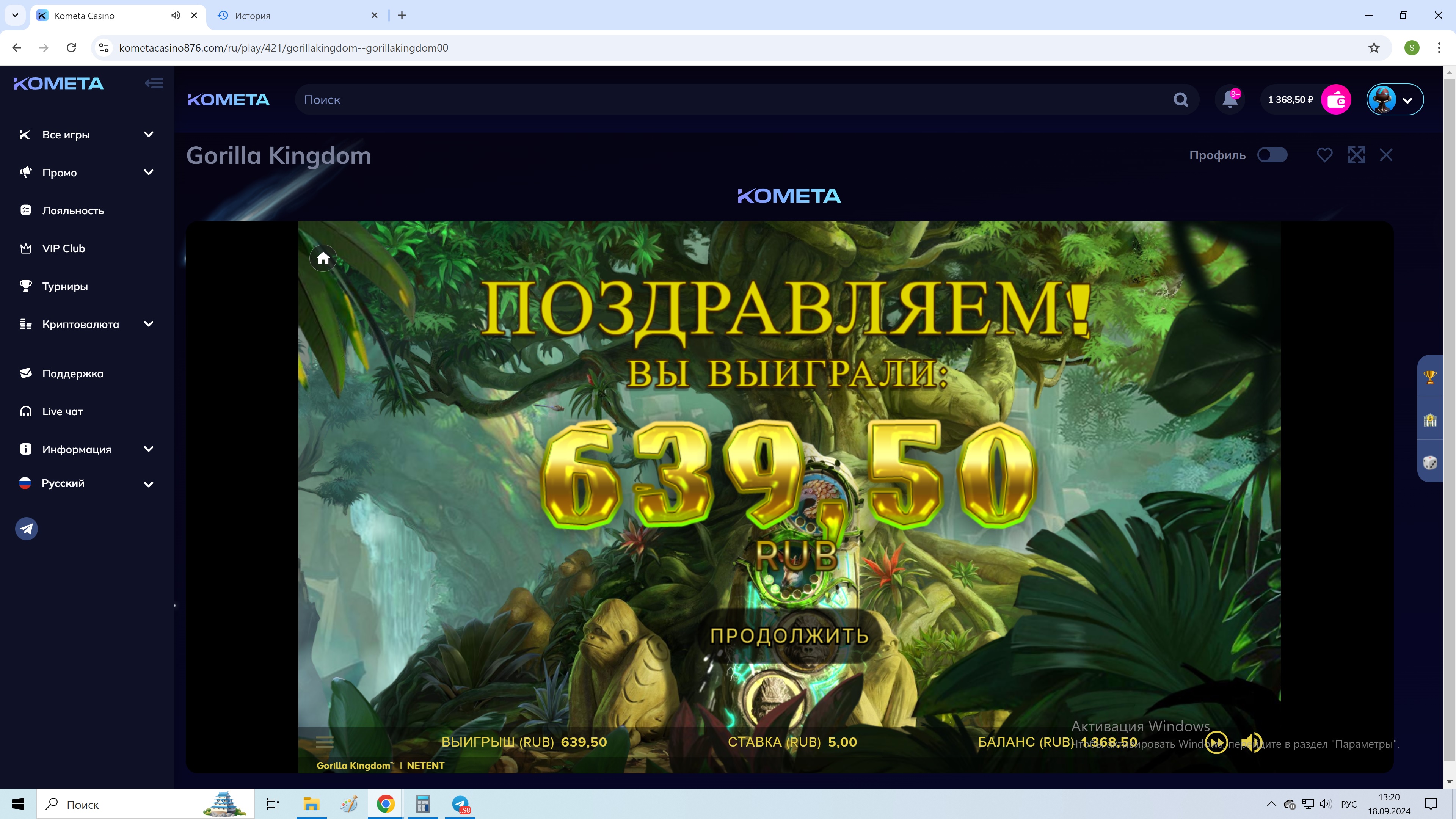Toggle the Профиль switch
This screenshot has width=1456, height=819.
click(1272, 155)
